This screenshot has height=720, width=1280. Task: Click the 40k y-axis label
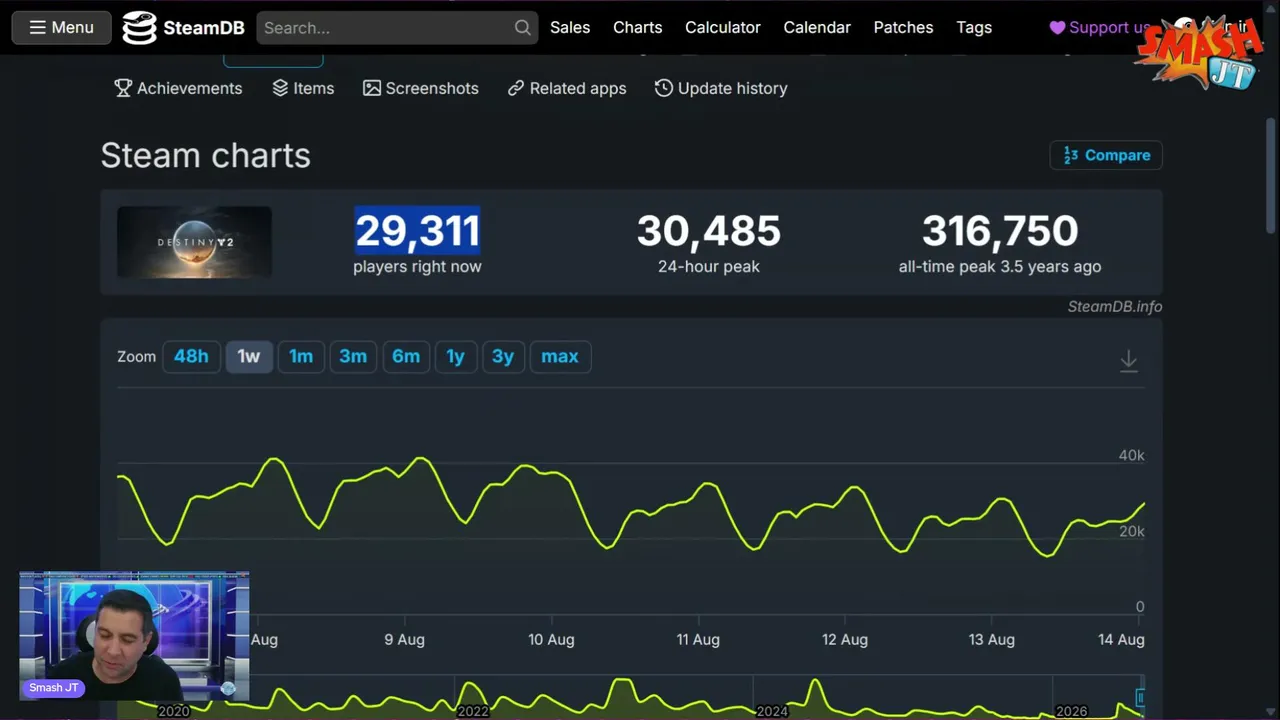click(1131, 455)
